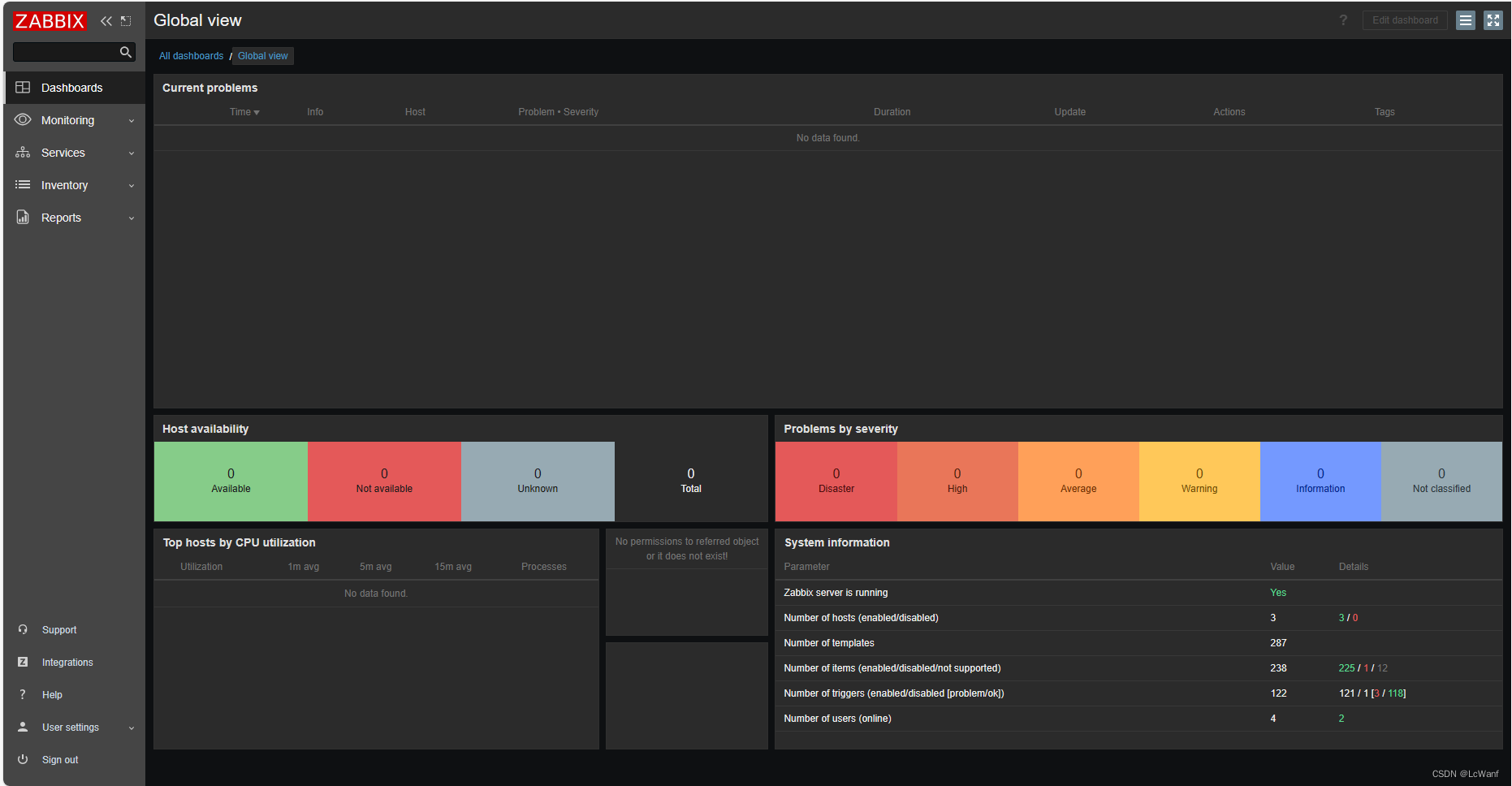Click the Services hierarchy icon
1512x786 pixels.
[x=23, y=152]
